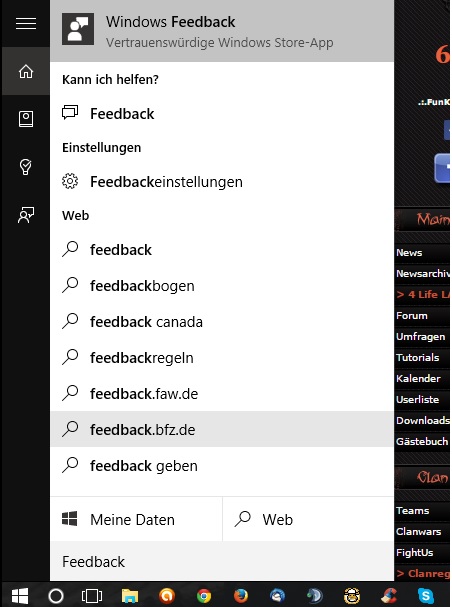Open Feedbackeinstellungen settings result
Viewport: 452px width, 607px height.
[222, 182]
